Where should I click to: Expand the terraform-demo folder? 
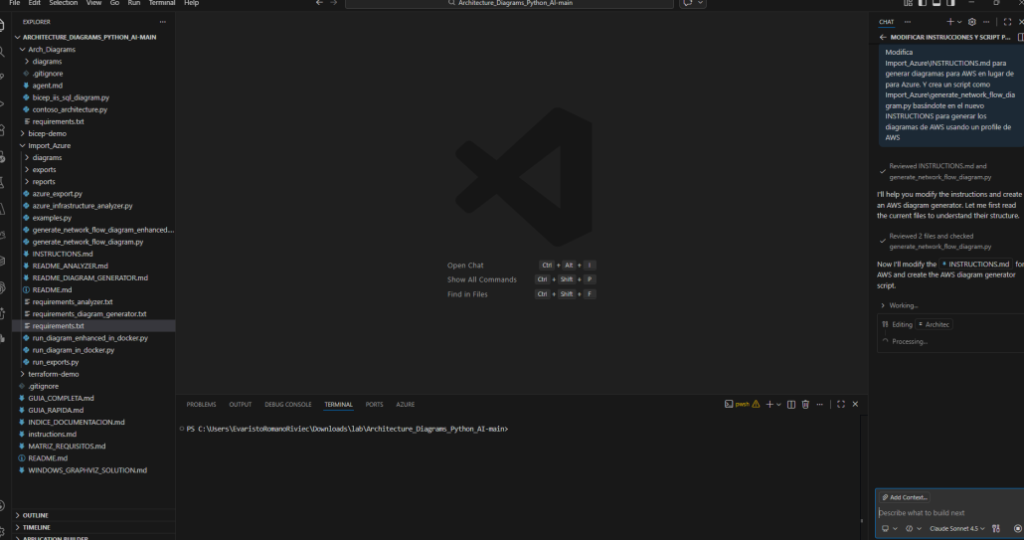tap(53, 373)
